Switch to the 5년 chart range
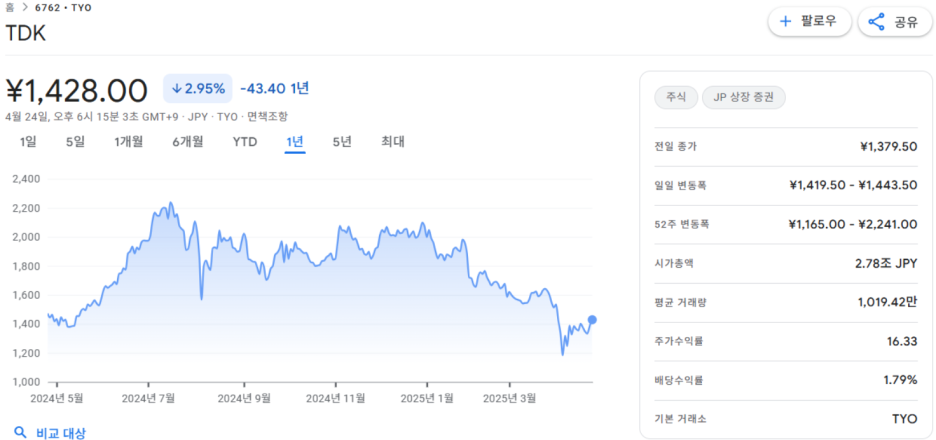The width and height of the screenshot is (936, 440). (342, 142)
